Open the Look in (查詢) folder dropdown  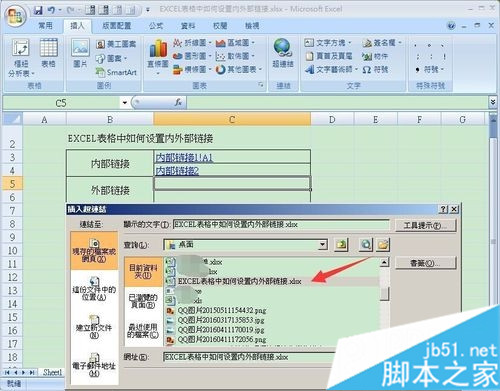click(x=322, y=245)
